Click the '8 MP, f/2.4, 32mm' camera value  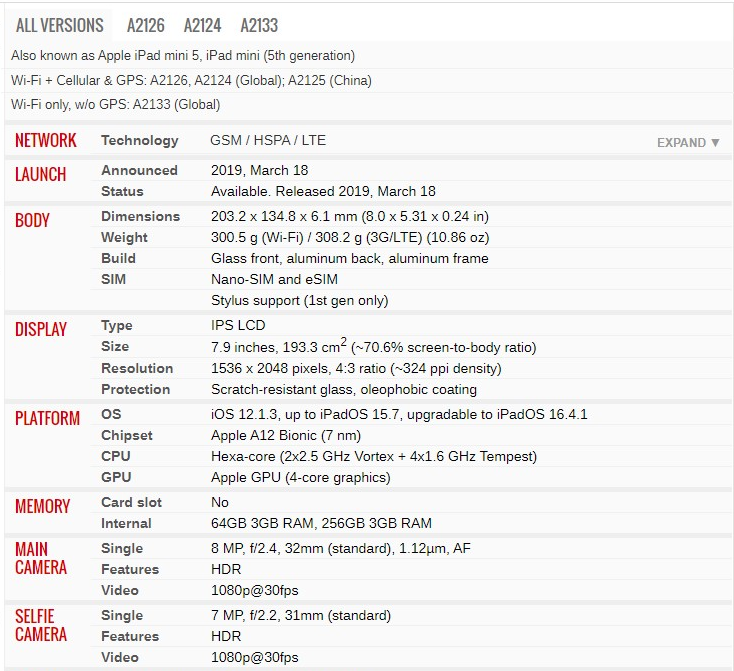[x=340, y=548]
